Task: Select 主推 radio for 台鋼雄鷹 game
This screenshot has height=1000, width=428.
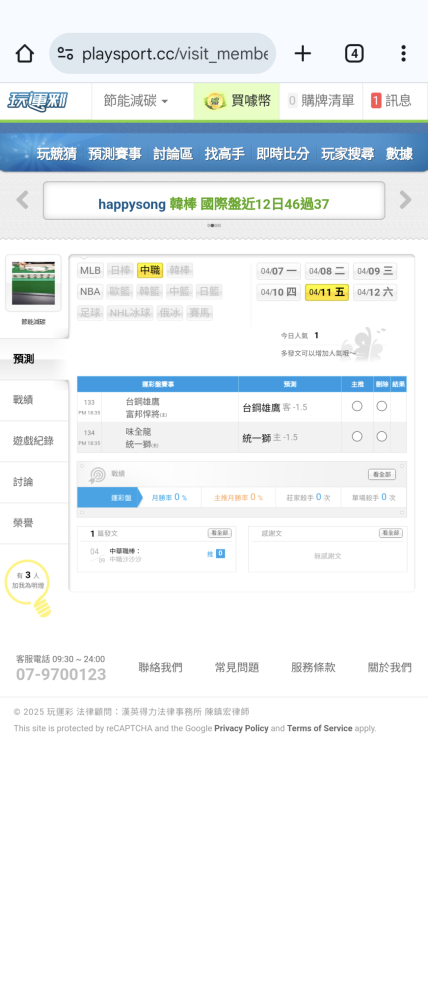Action: pyautogui.click(x=357, y=406)
